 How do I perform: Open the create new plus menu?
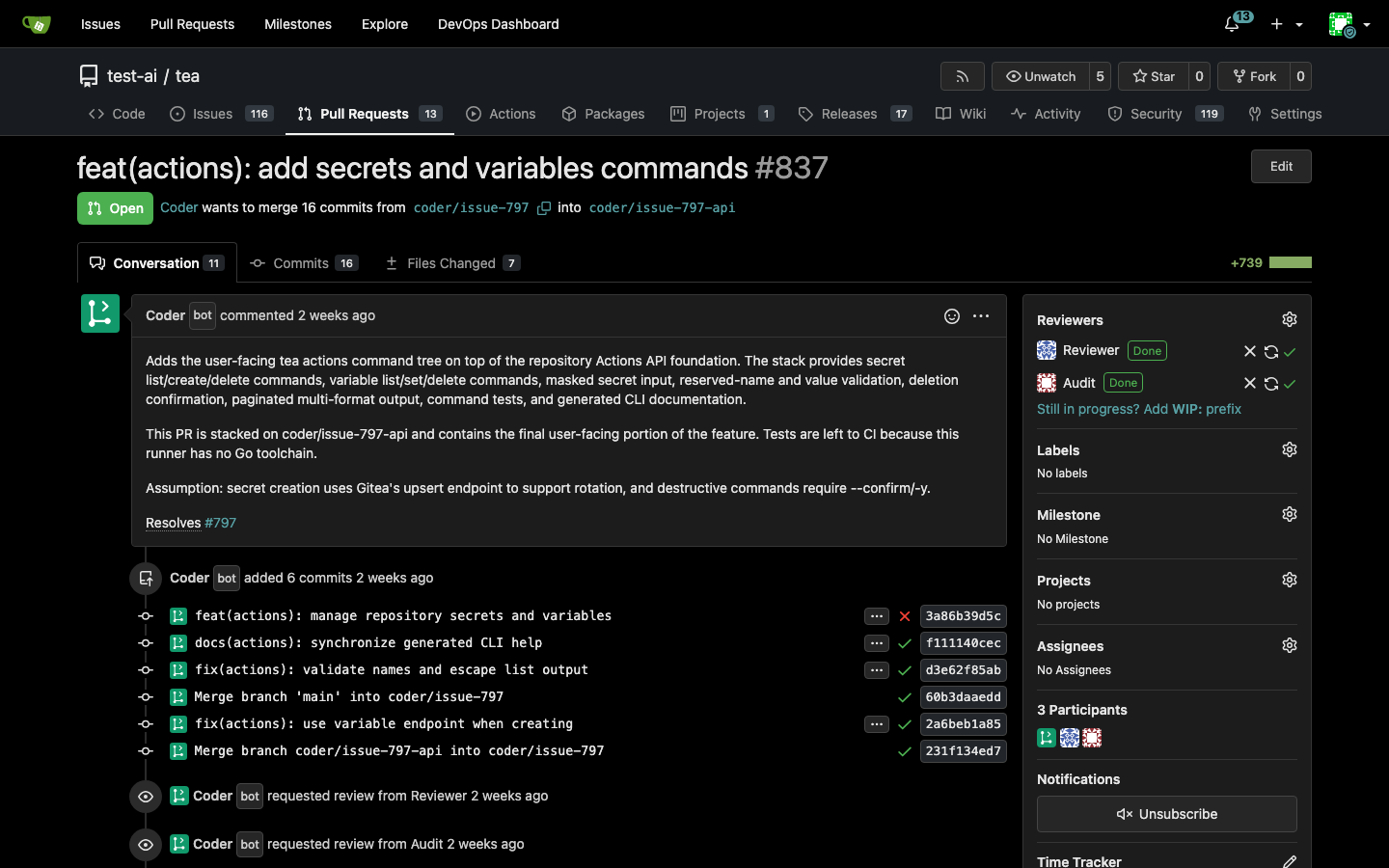coord(1286,24)
